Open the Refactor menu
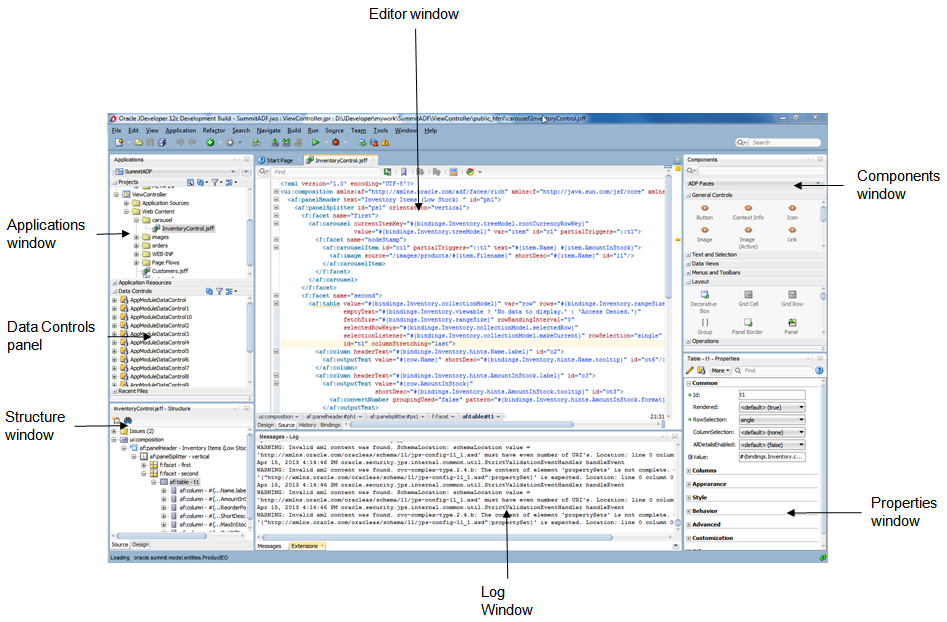 (214, 130)
